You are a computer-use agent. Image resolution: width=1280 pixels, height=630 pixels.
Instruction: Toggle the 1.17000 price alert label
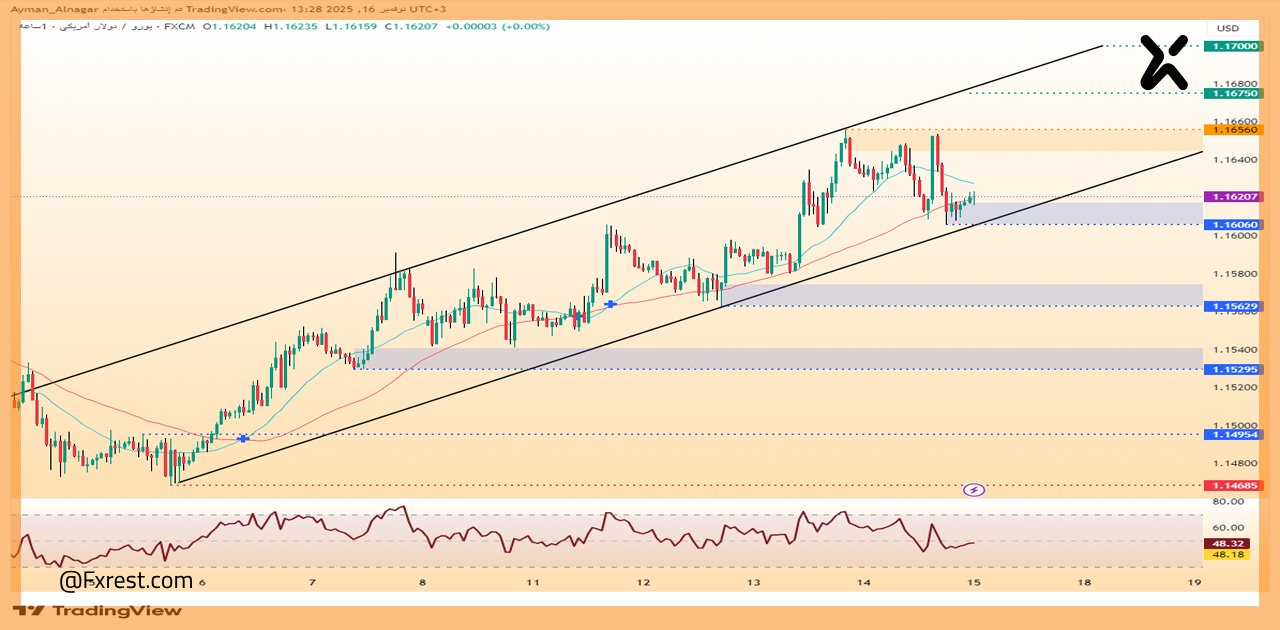[1238, 47]
